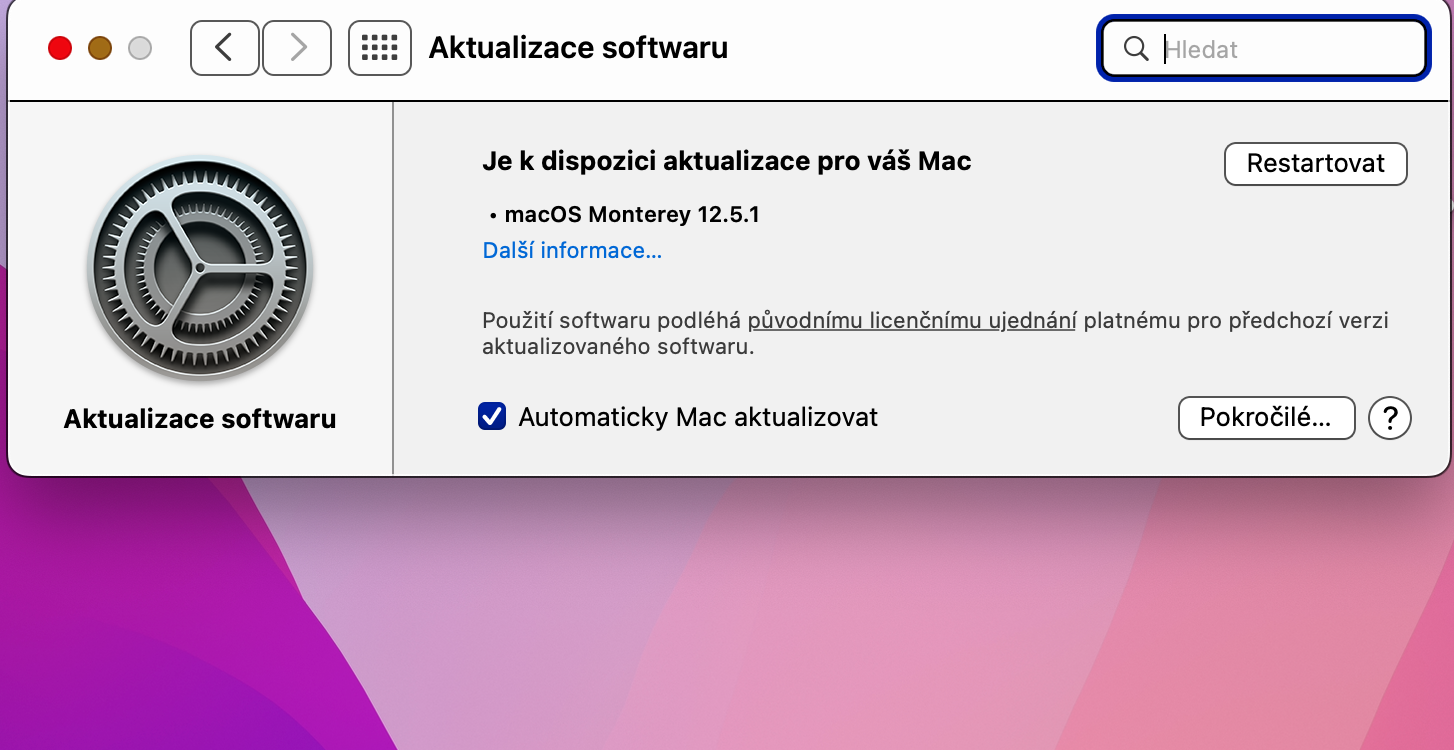This screenshot has height=750, width=1454.
Task: Close the Aktualizace softwaru window
Action: point(60,48)
